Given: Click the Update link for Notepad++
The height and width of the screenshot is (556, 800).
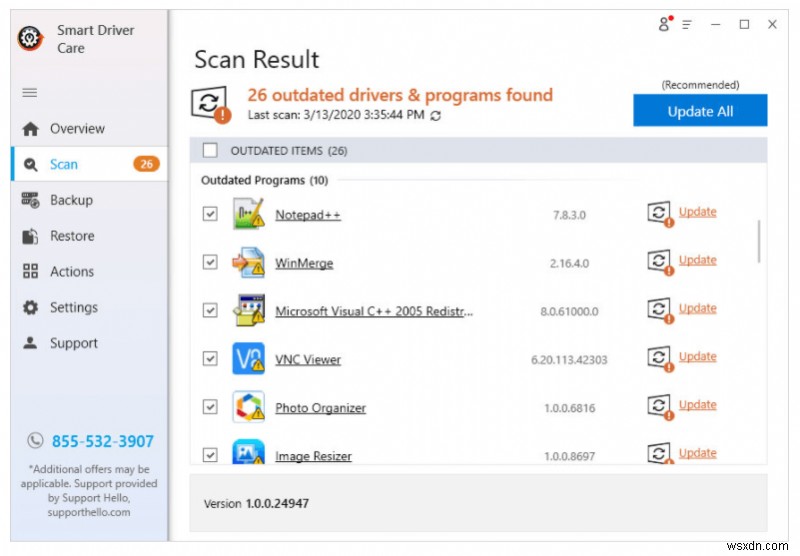Looking at the screenshot, I should 697,212.
